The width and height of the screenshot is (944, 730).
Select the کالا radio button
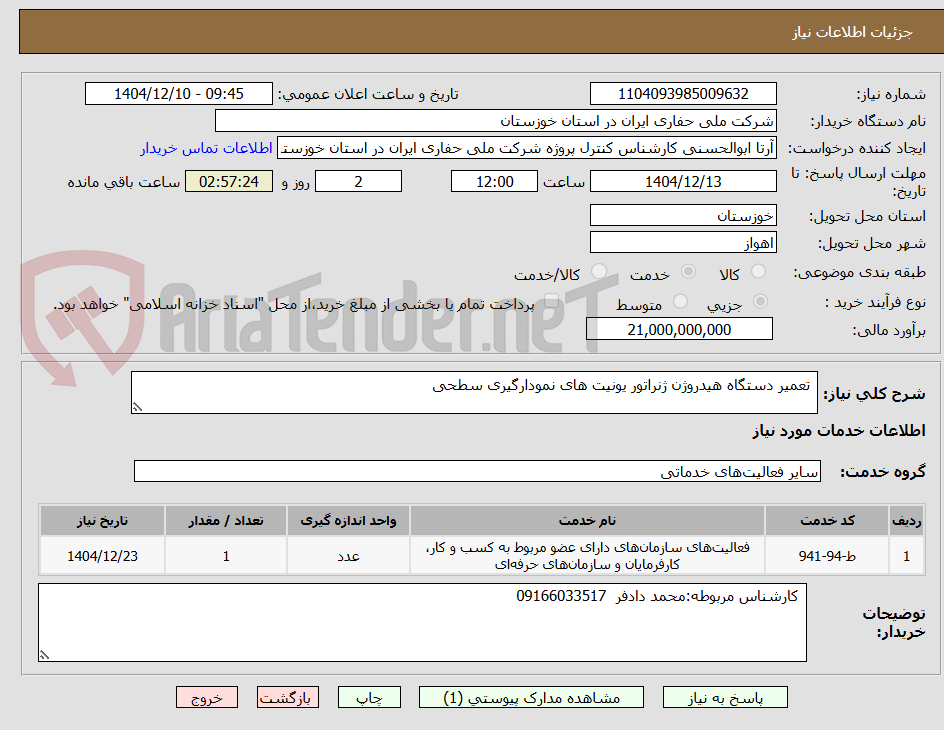pos(758,271)
